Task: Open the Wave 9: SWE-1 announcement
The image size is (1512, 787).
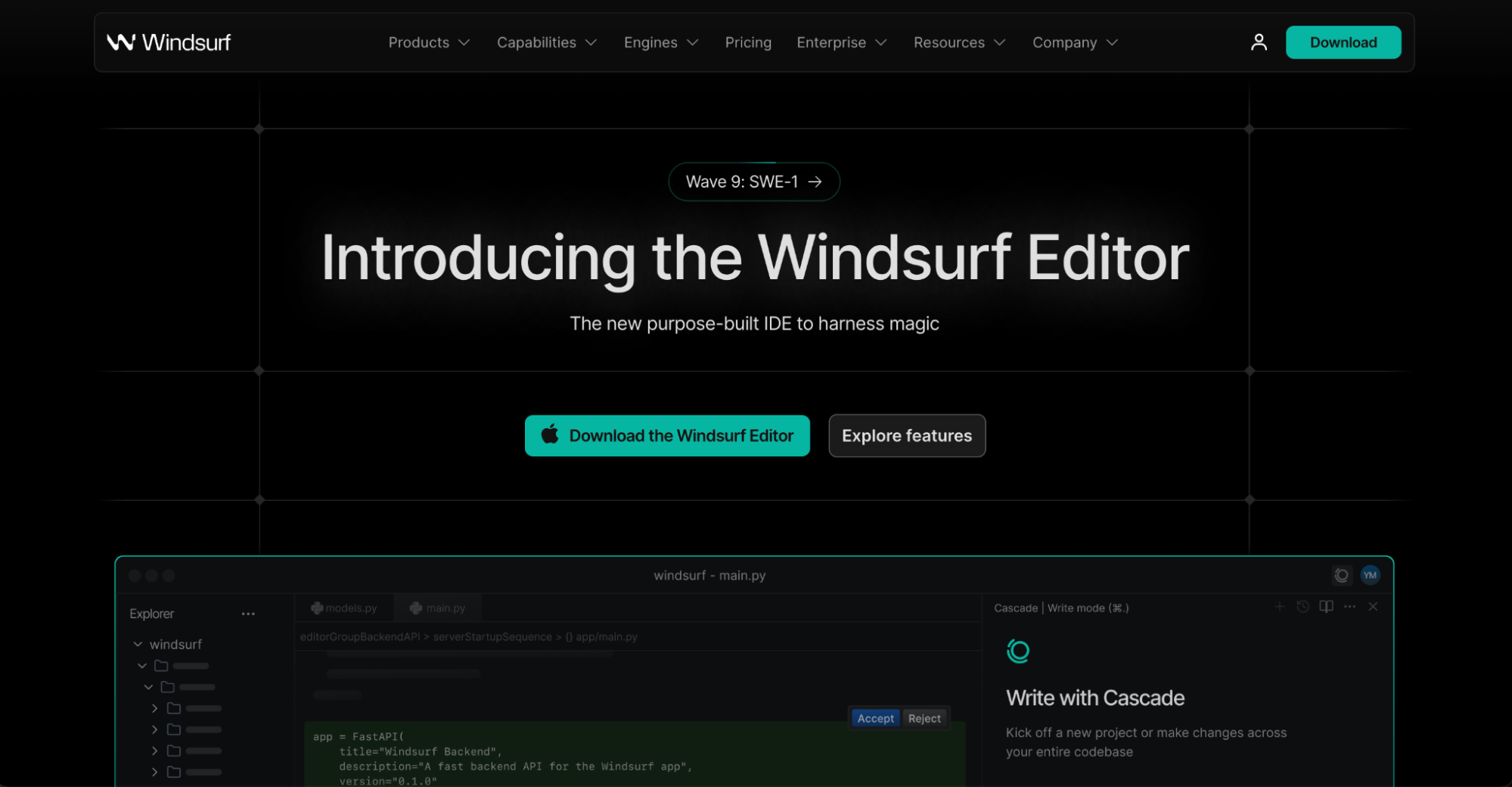Action: click(753, 182)
